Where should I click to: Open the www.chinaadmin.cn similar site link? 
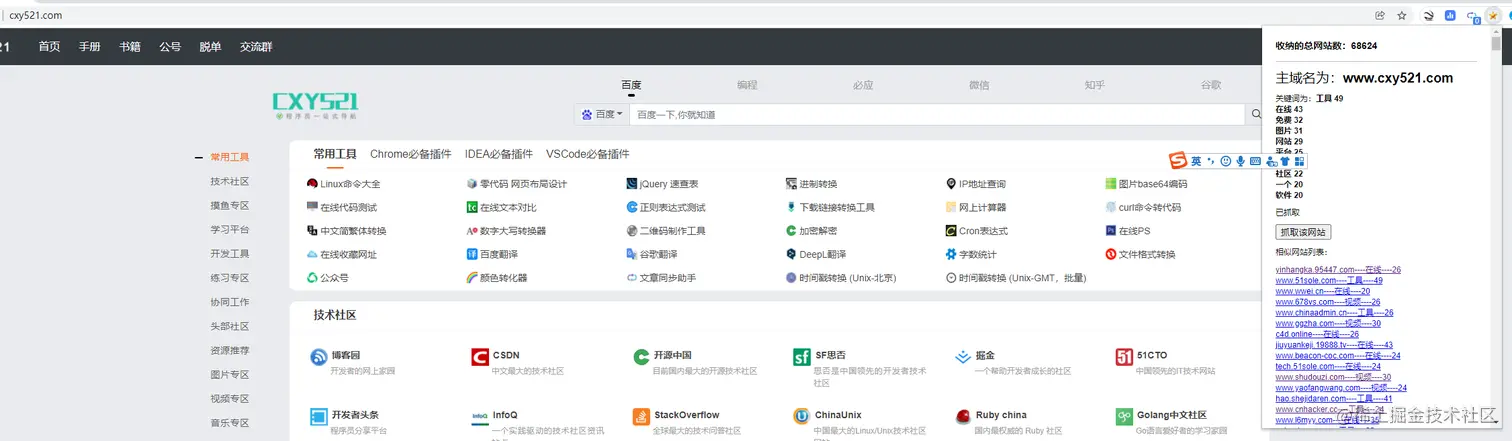[1334, 313]
